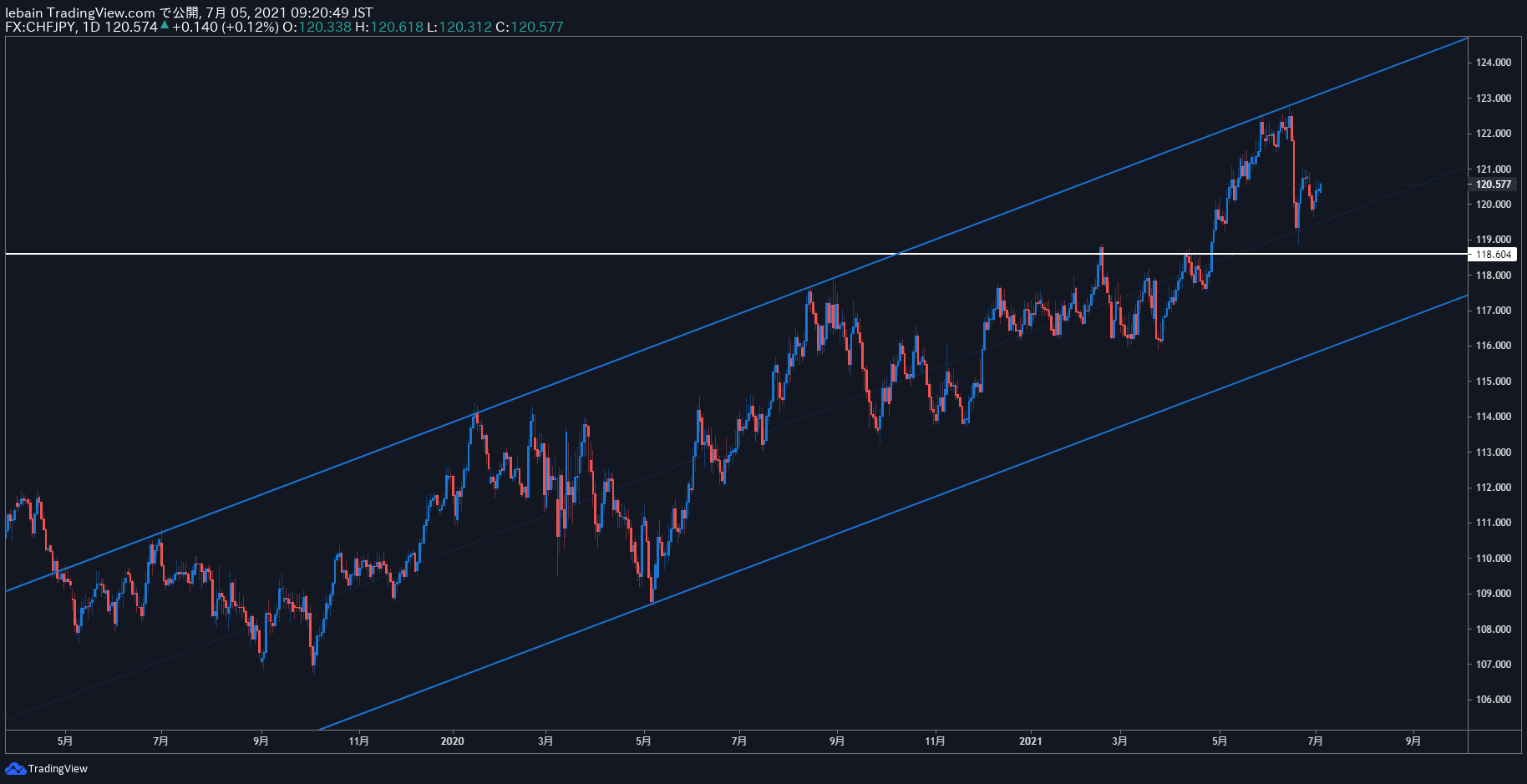Screen dimensions: 1527x784
Task: Select the 118.604 horizontal line price label
Action: [1494, 255]
